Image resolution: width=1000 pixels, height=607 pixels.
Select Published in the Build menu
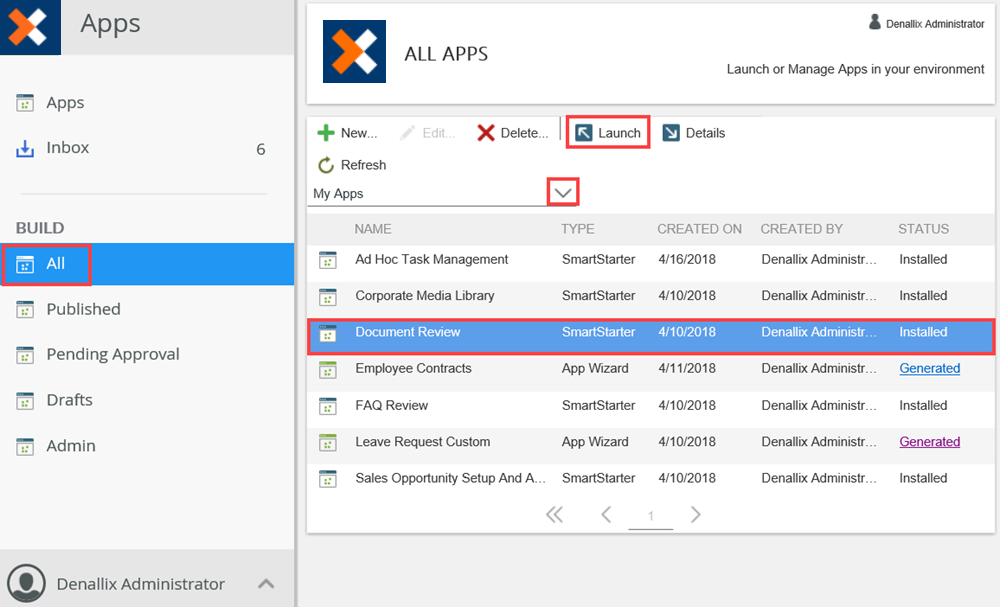coord(83,309)
